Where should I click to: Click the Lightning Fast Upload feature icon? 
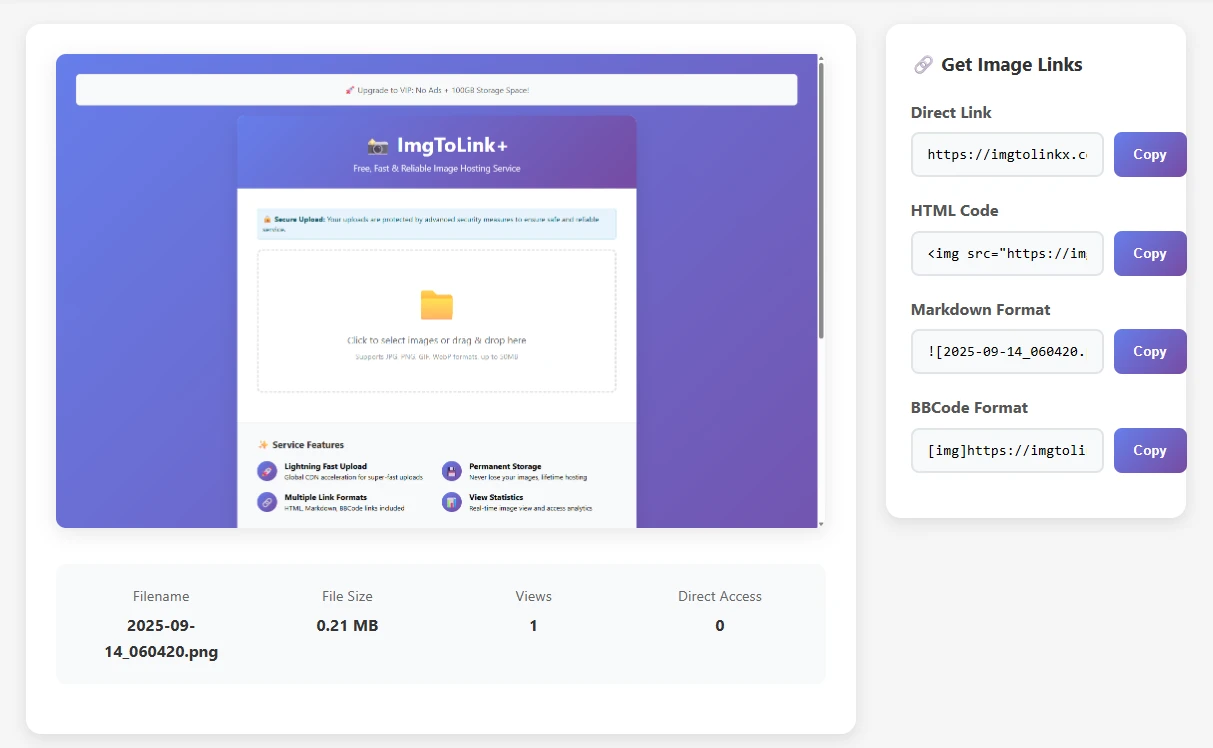click(267, 472)
